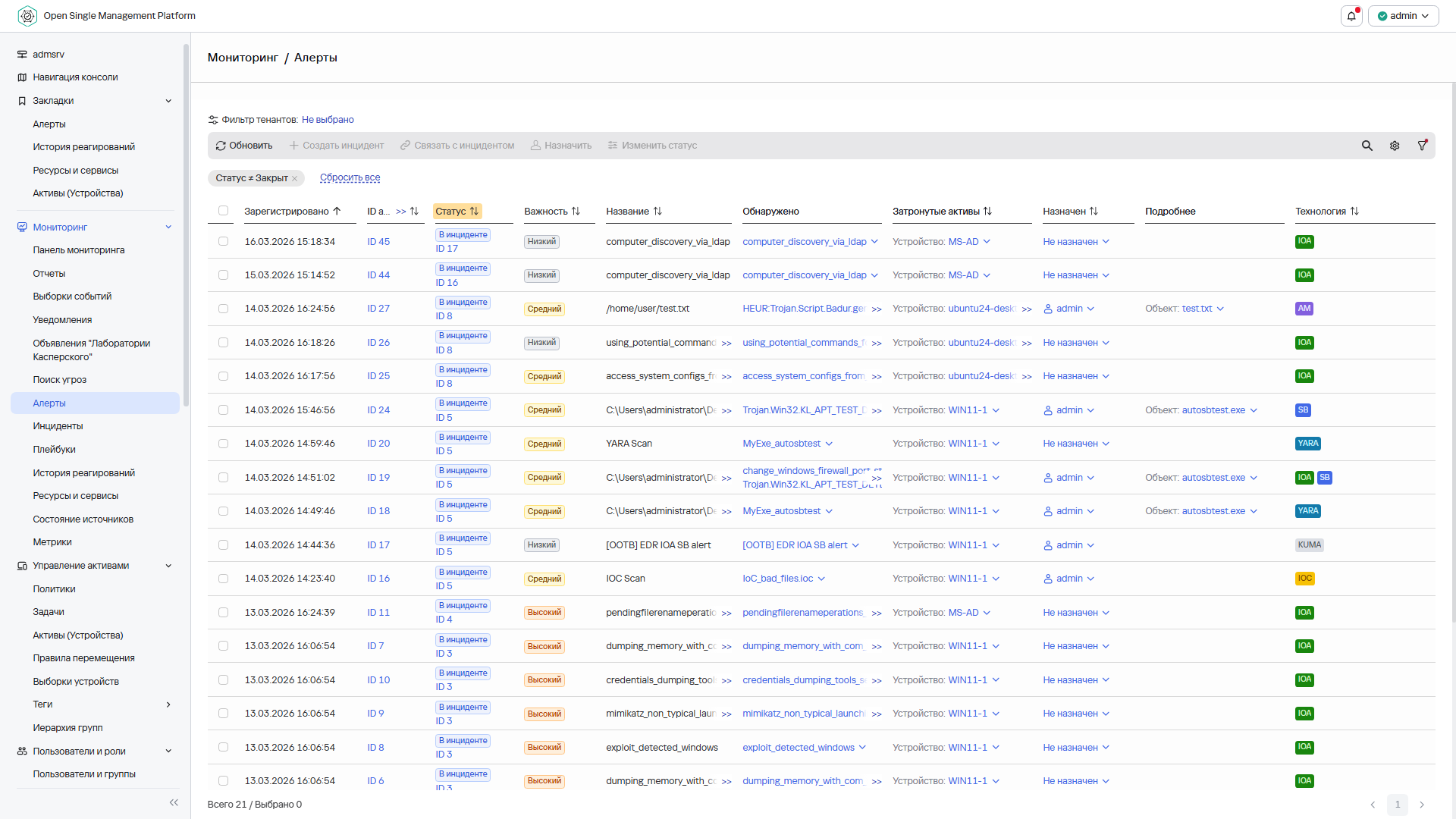Open table settings gear icon

tap(1394, 146)
